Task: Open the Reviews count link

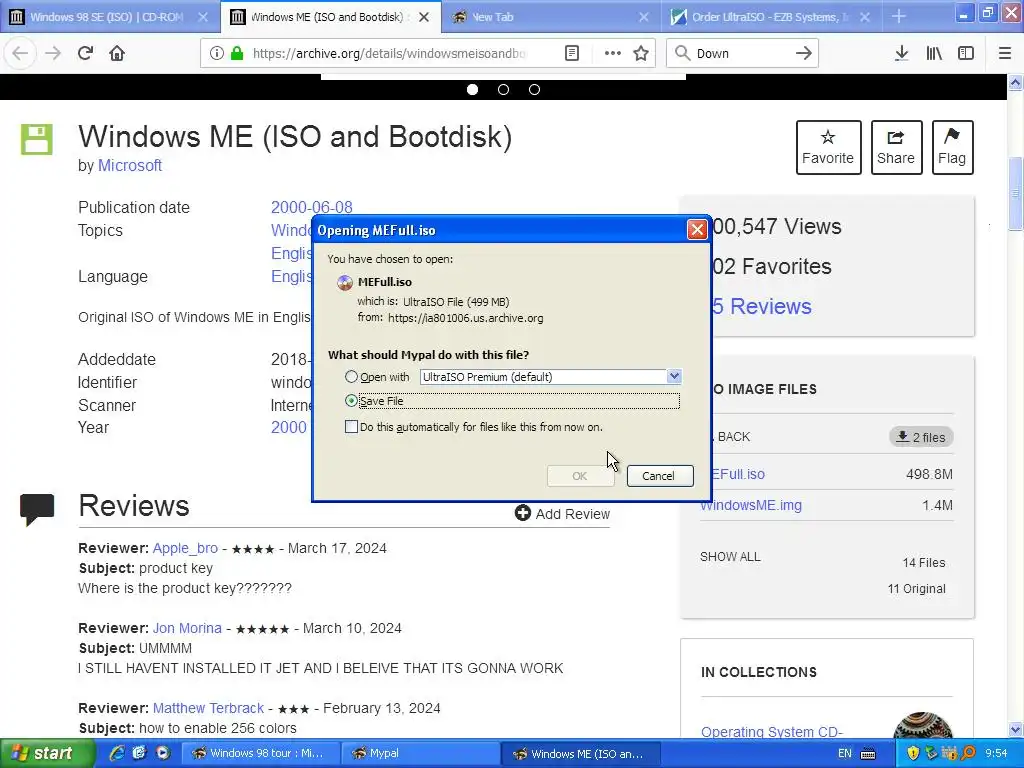Action: [761, 306]
